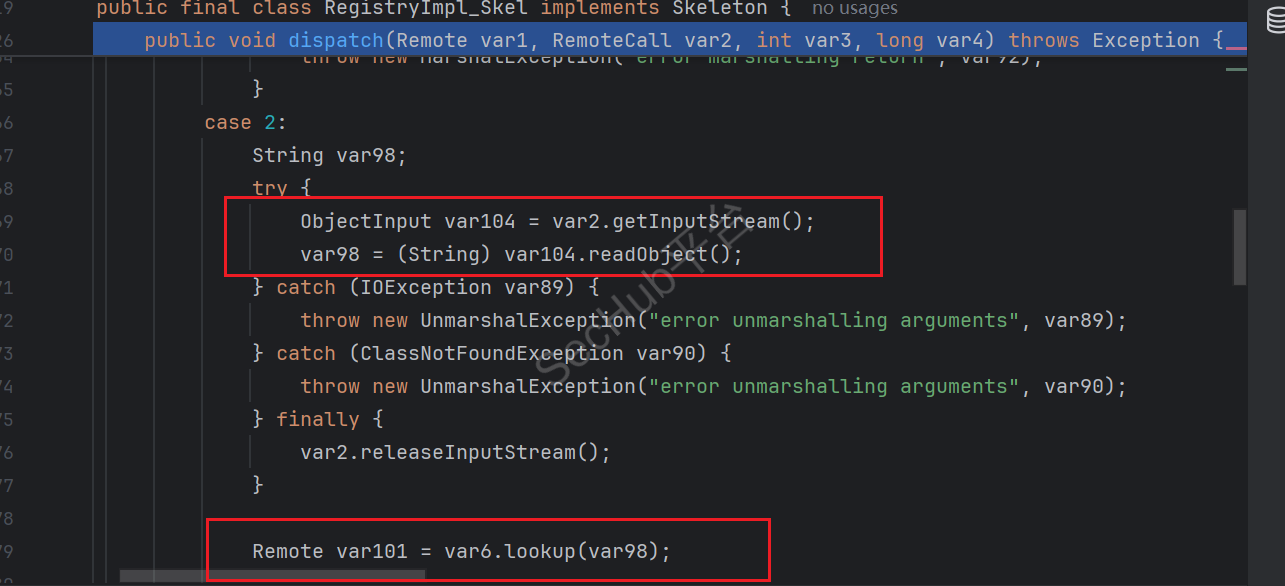
Task: Click the red error stripe mark
Action: pyautogui.click(x=1236, y=47)
